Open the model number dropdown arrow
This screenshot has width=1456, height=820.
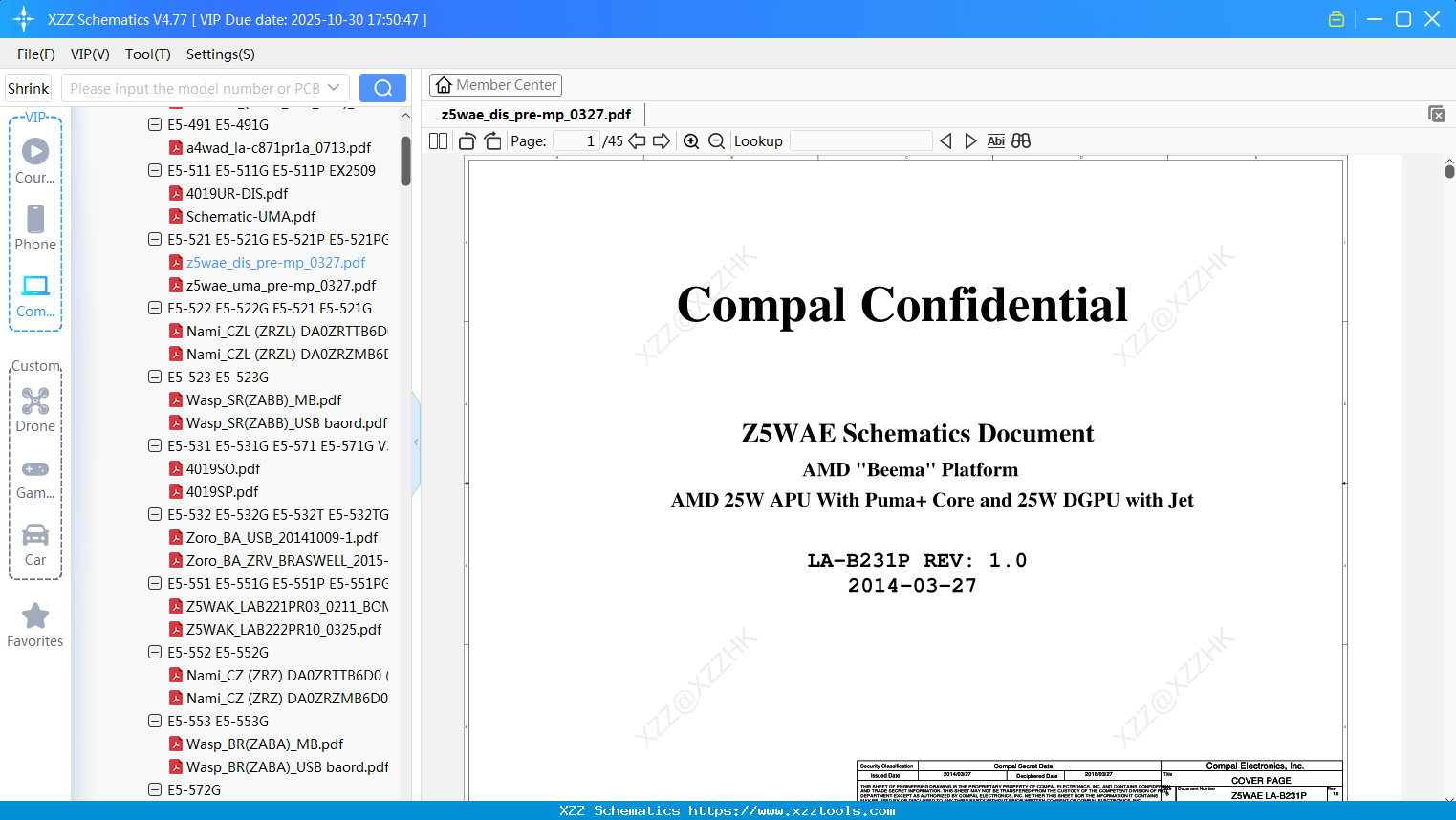click(334, 88)
